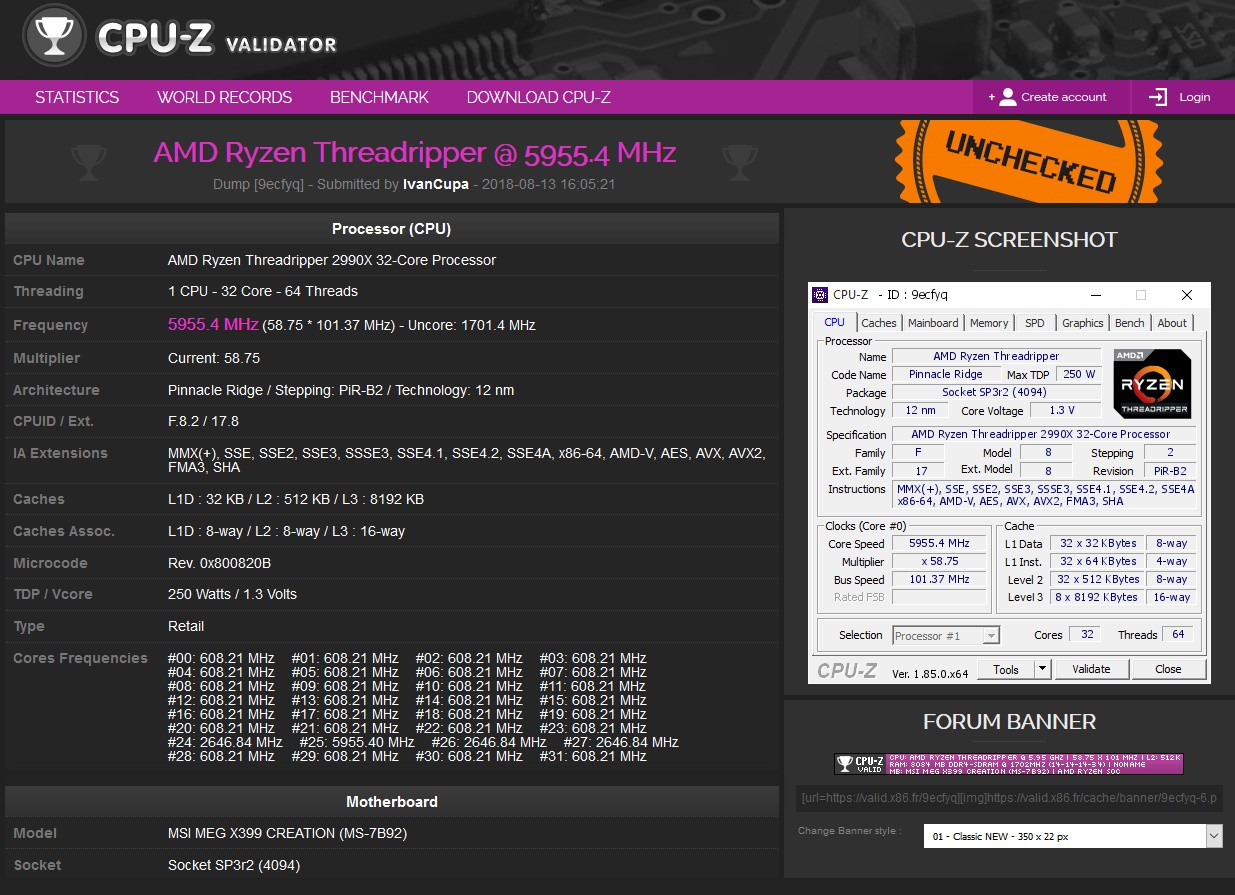1235x895 pixels.
Task: Open submitter IvanCupa's profile
Action: tap(435, 185)
